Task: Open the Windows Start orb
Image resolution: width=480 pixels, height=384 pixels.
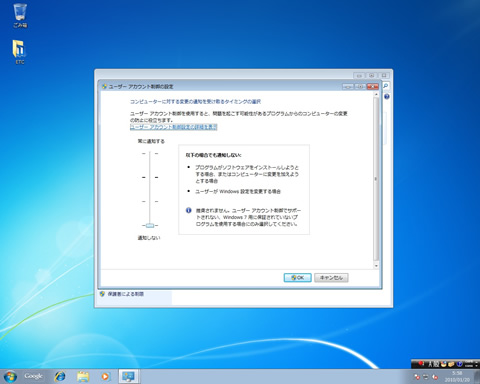Action: (10, 377)
